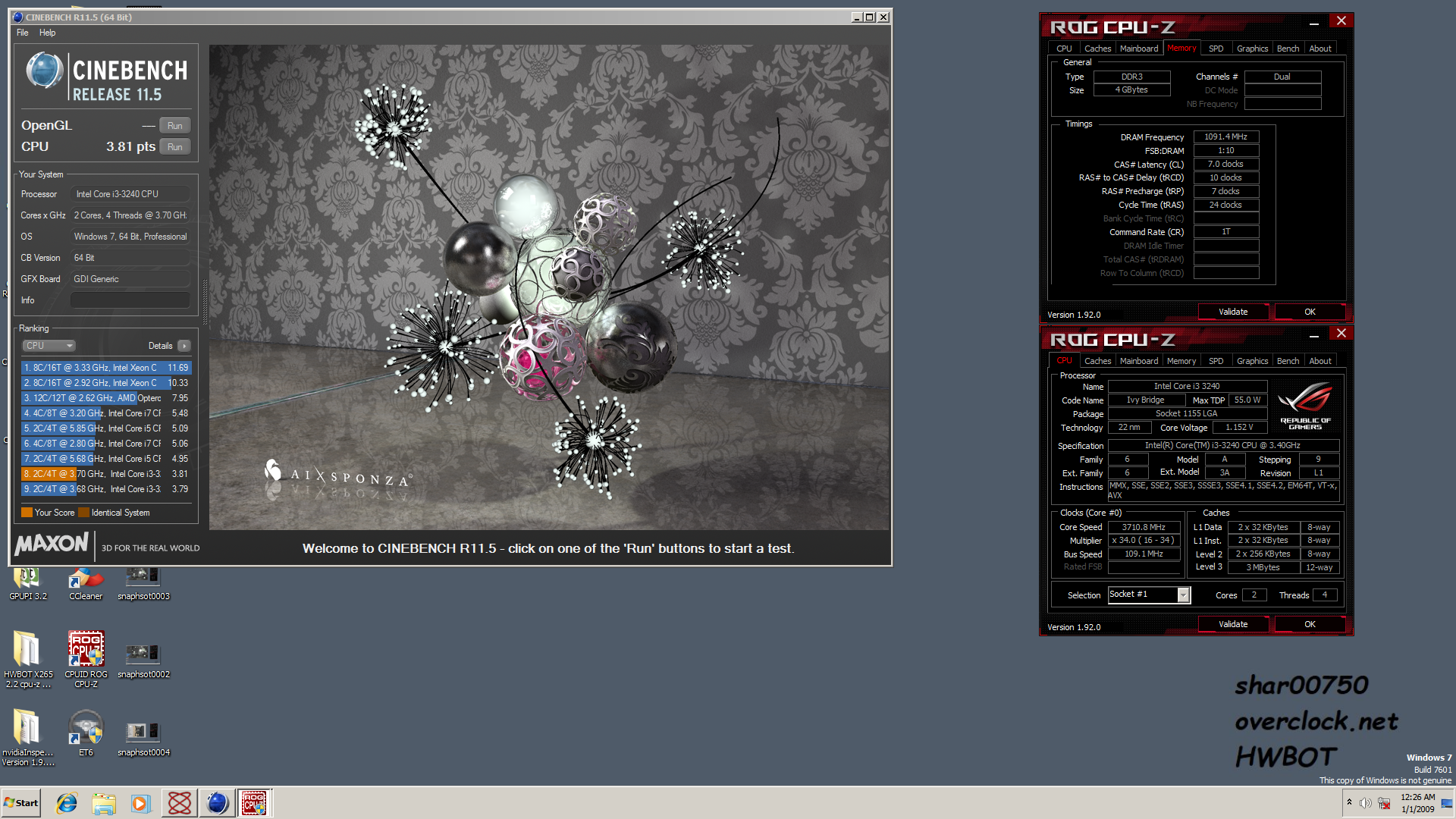This screenshot has height=819, width=1456.
Task: Switch to ROG CPU-Z in the taskbar
Action: point(254,803)
